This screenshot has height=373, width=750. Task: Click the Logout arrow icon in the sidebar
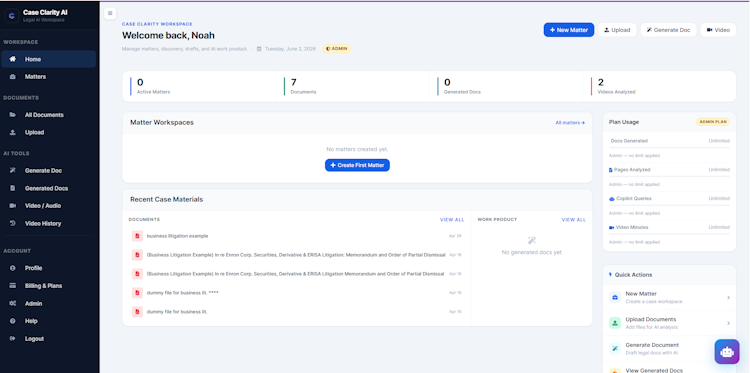(13, 339)
